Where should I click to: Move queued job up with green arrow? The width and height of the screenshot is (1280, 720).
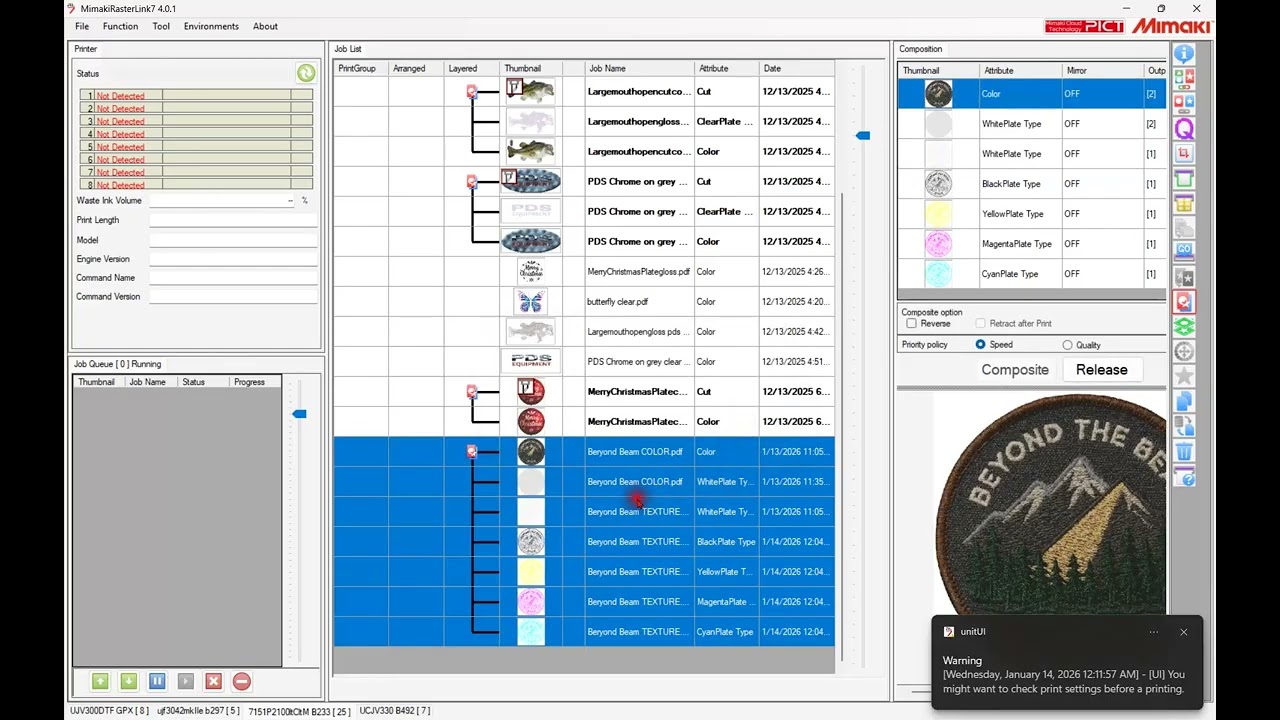click(100, 681)
